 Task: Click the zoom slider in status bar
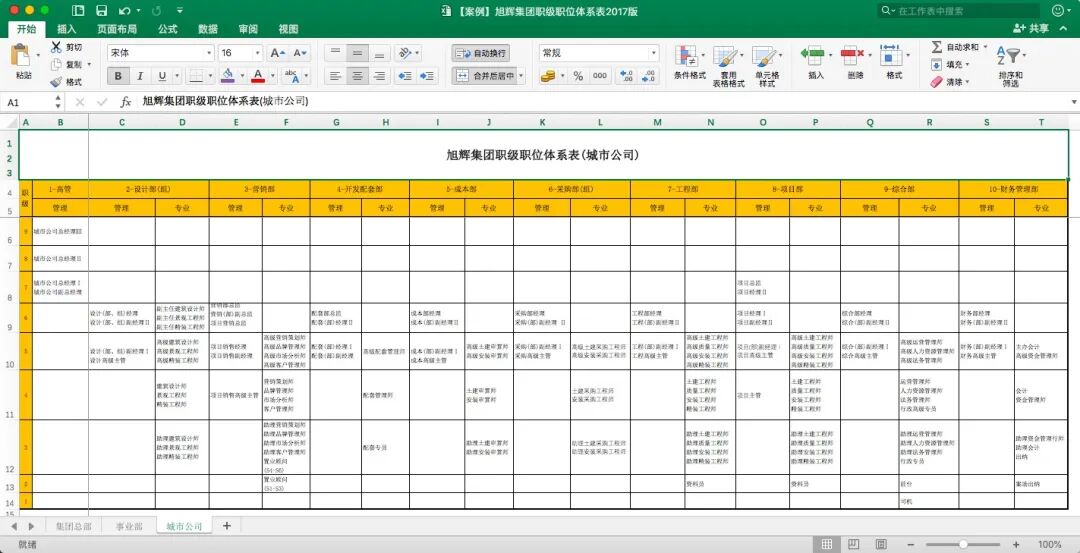(963, 545)
